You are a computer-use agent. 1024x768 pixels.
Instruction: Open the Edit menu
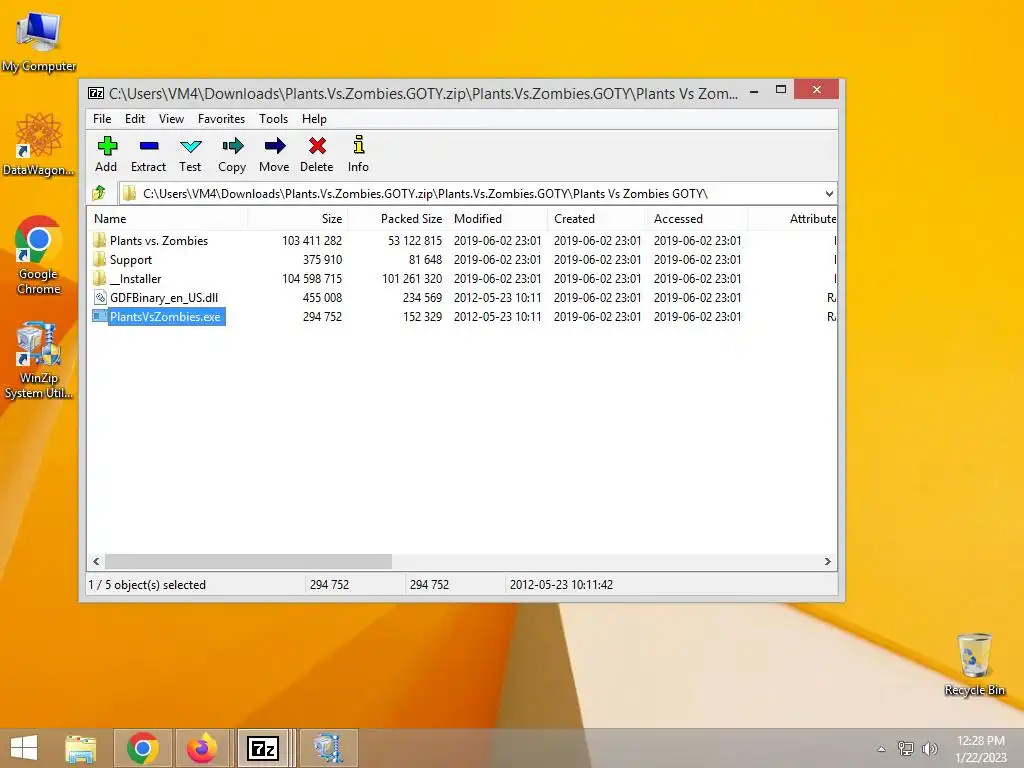[x=135, y=119]
